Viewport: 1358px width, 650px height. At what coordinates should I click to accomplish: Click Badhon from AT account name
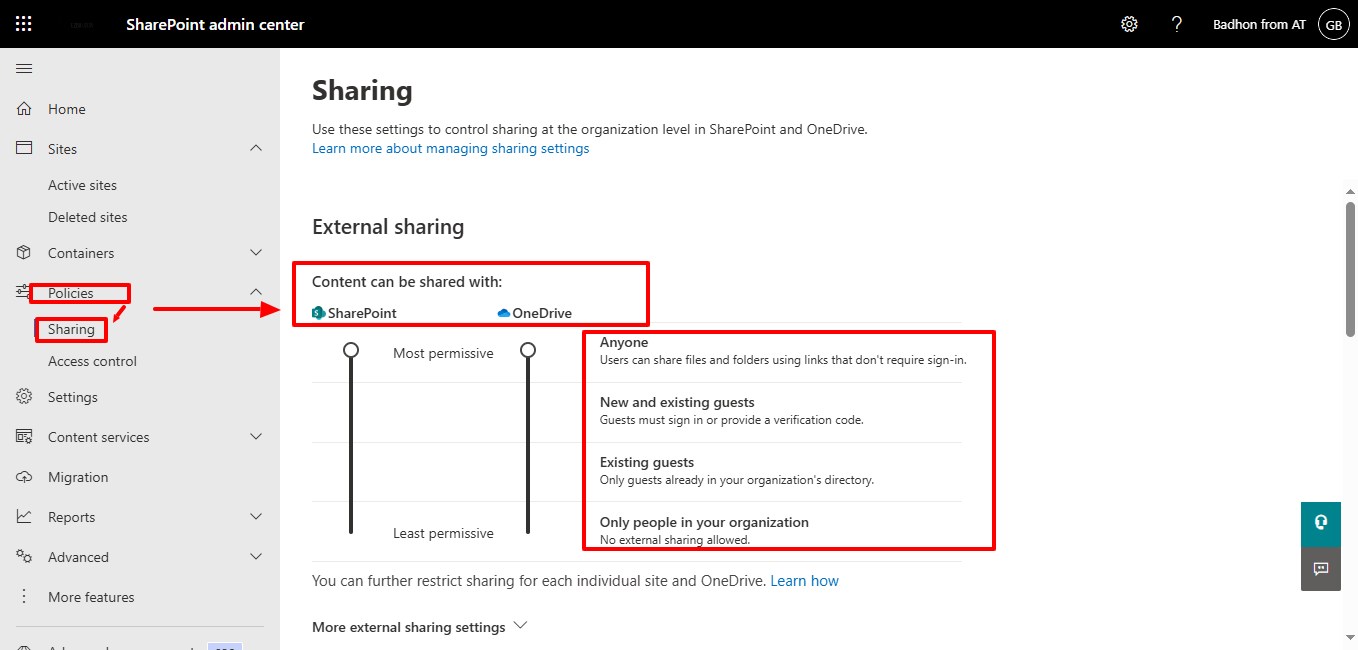coord(1259,24)
